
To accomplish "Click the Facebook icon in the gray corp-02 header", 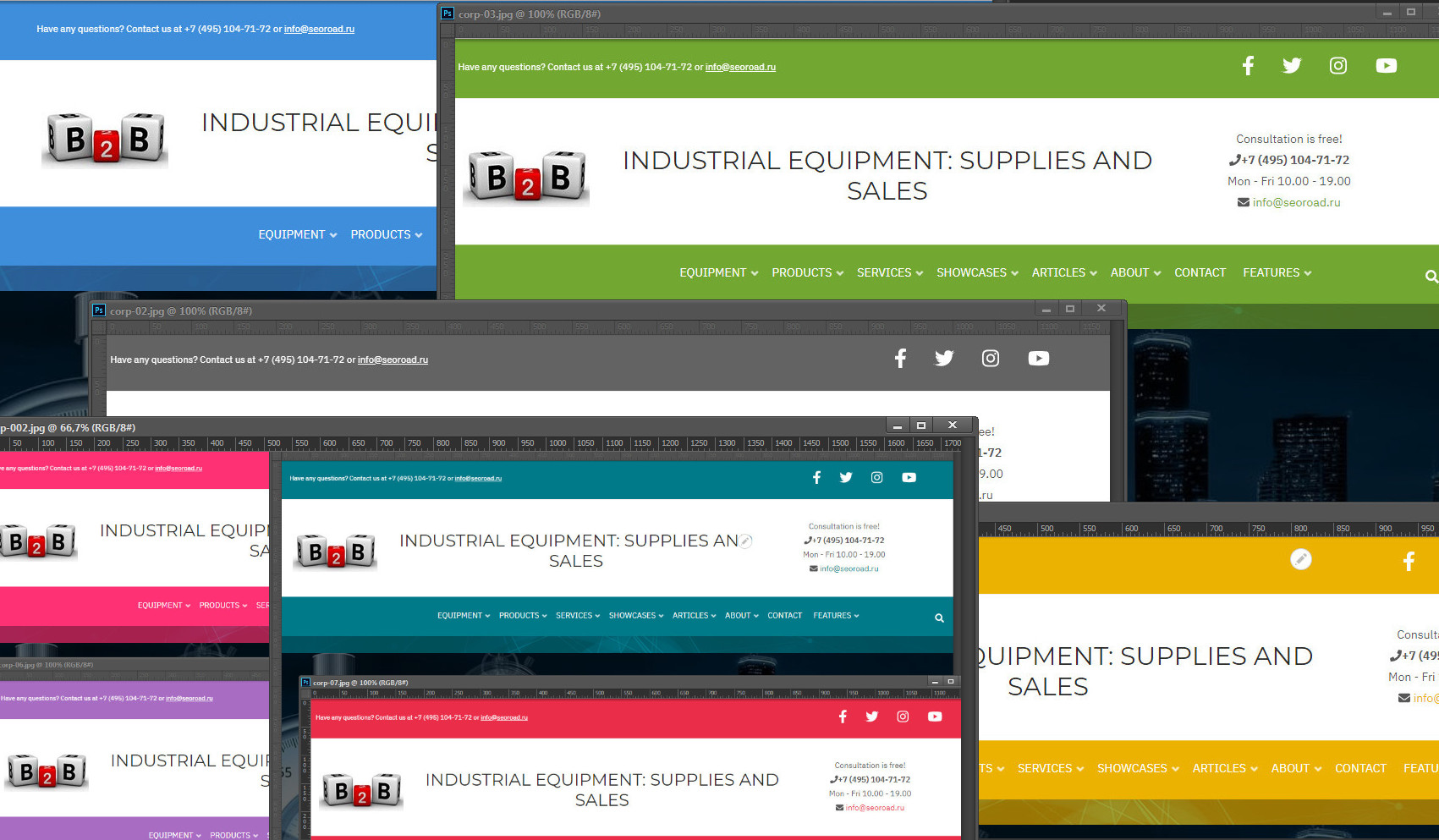I will tap(900, 359).
